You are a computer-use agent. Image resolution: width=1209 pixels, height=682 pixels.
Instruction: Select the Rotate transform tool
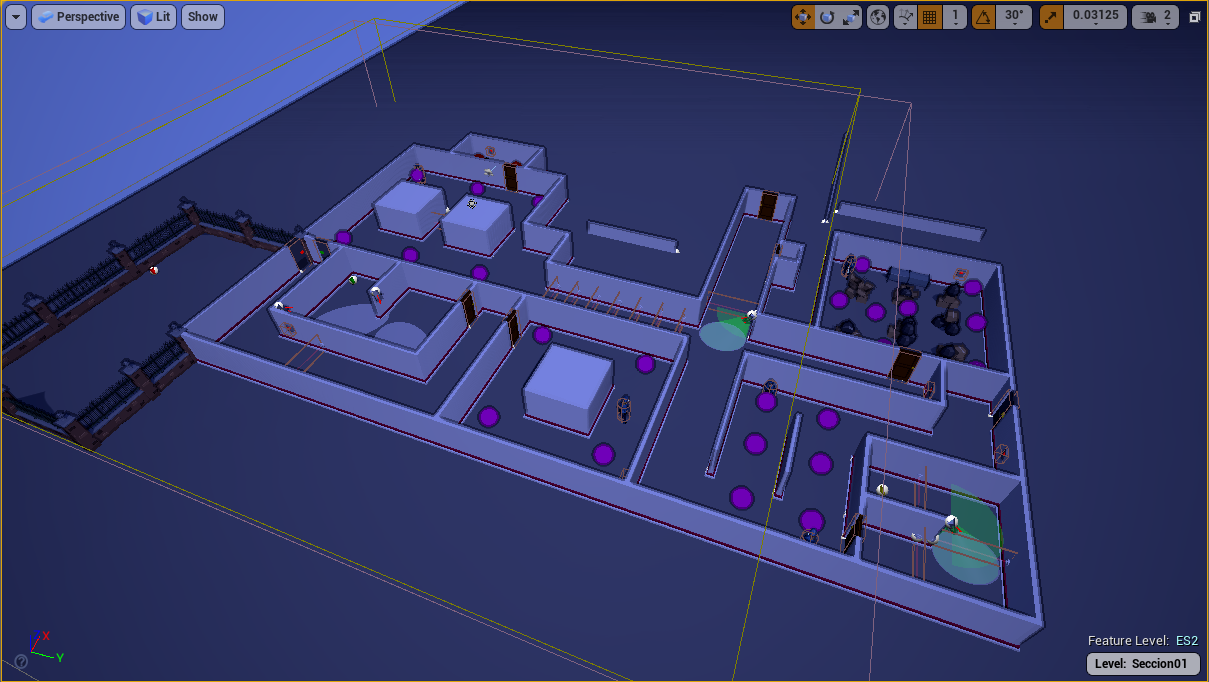[x=827, y=17]
